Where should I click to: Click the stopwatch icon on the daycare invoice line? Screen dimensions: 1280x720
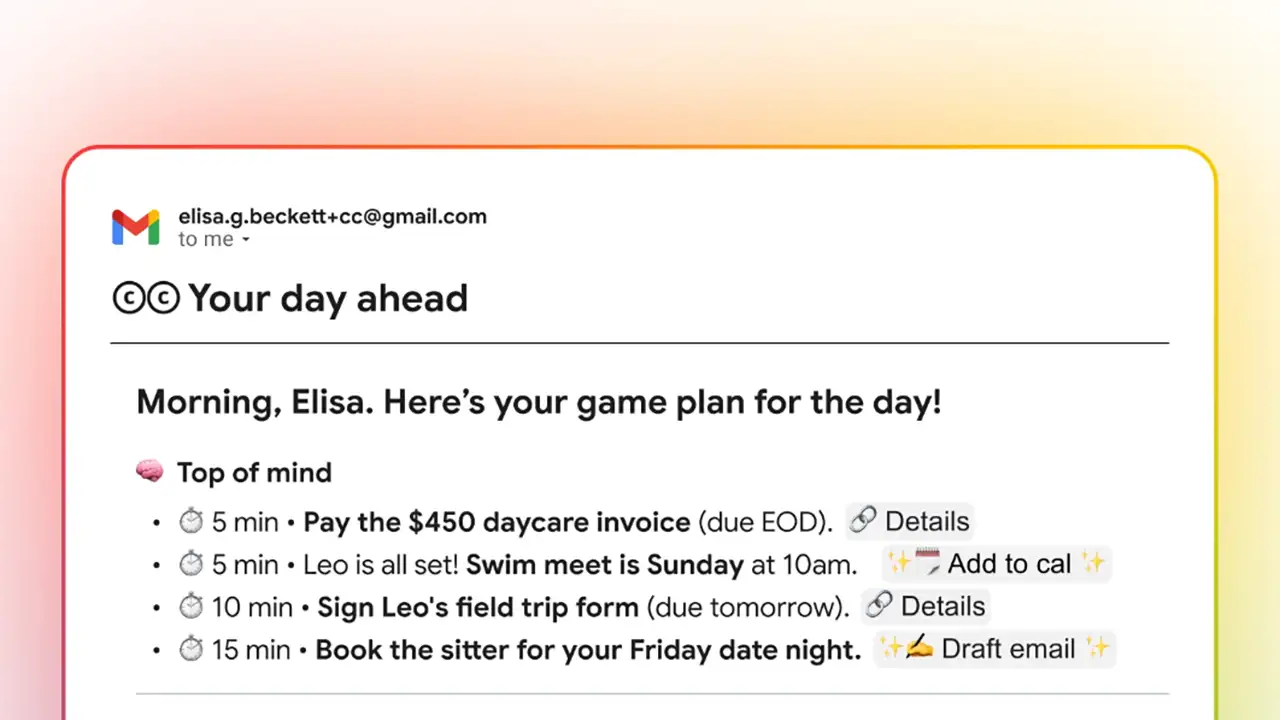point(191,522)
